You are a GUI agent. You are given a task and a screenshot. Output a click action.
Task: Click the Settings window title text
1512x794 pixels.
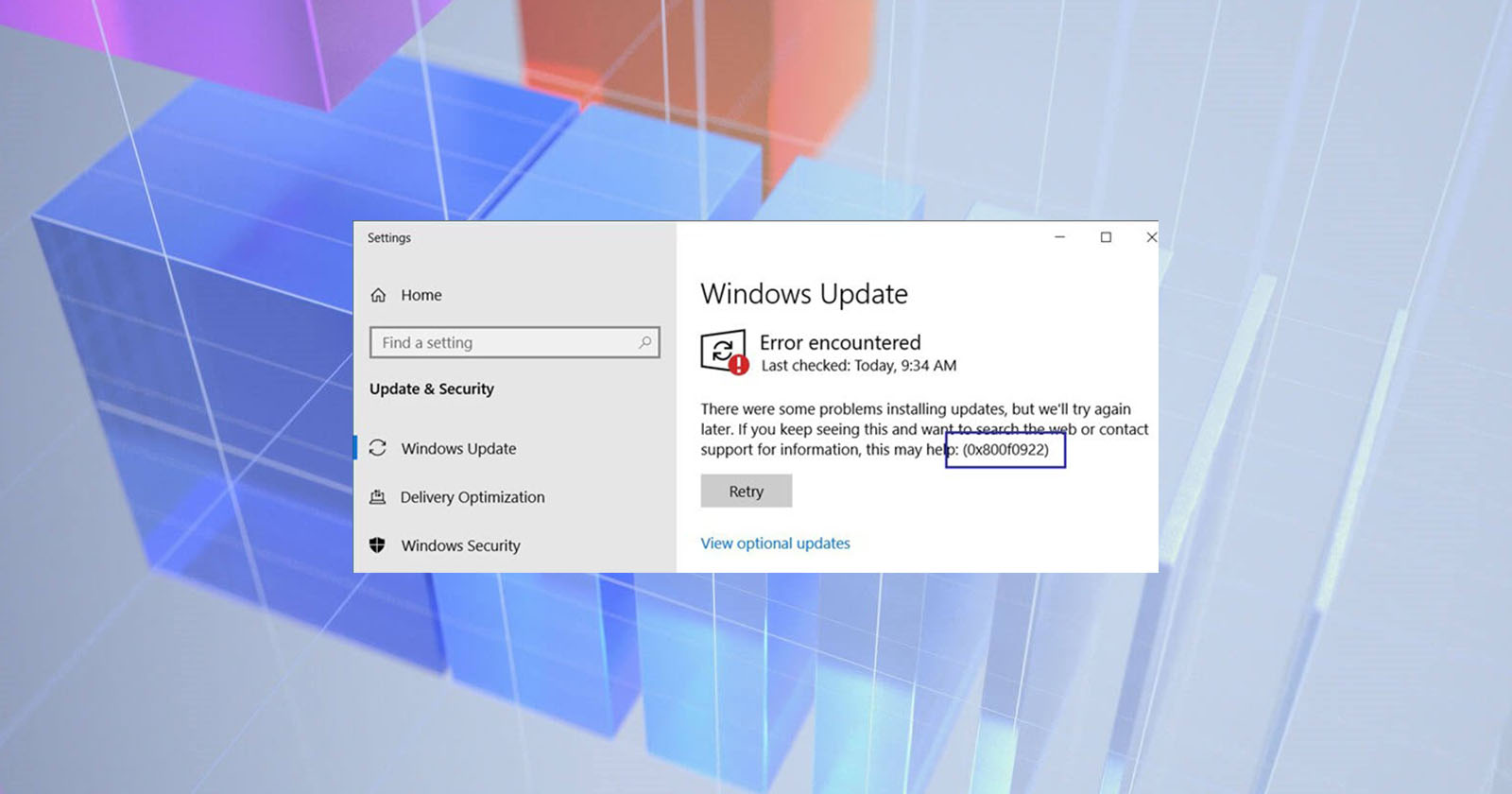coord(389,238)
